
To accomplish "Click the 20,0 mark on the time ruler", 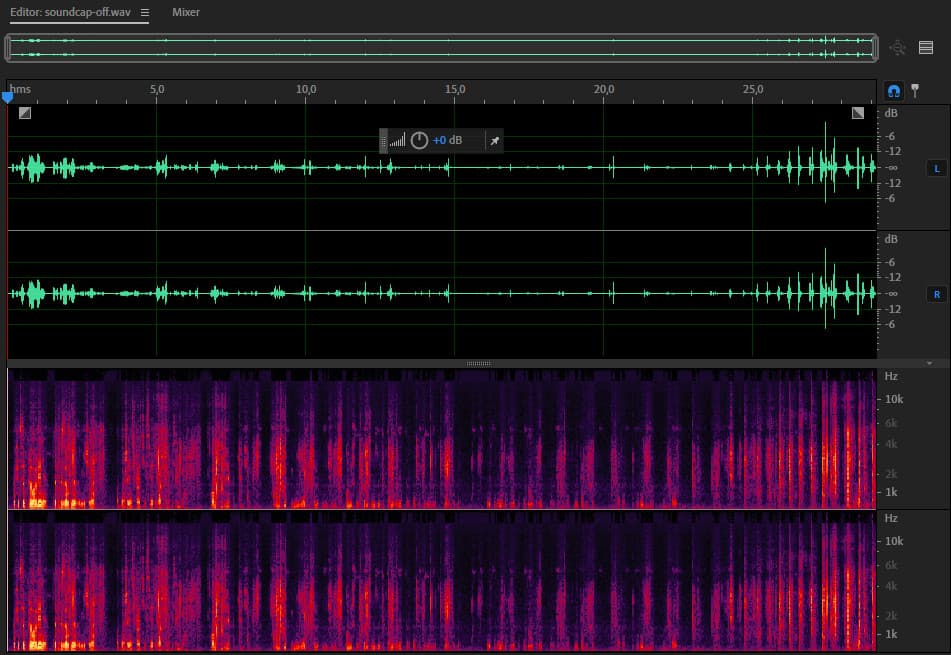I will (x=603, y=89).
